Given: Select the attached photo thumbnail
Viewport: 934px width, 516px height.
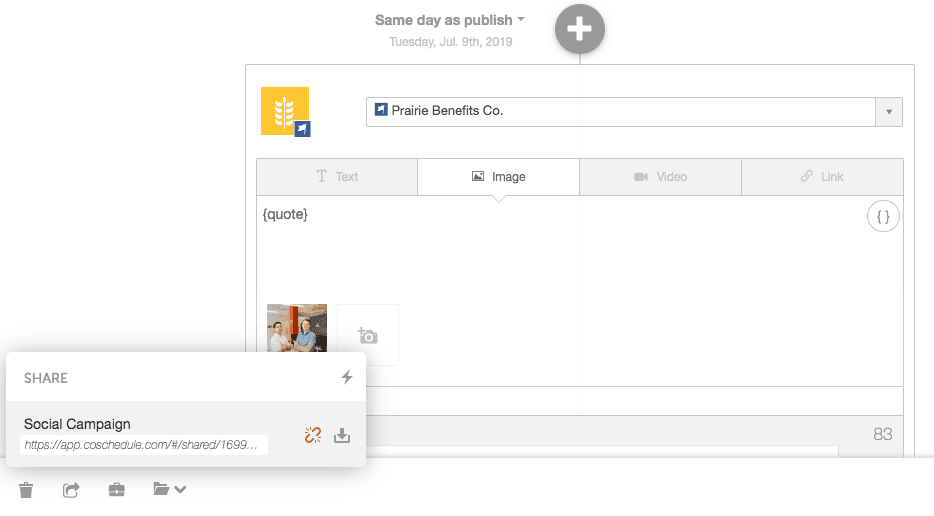Looking at the screenshot, I should tap(297, 328).
